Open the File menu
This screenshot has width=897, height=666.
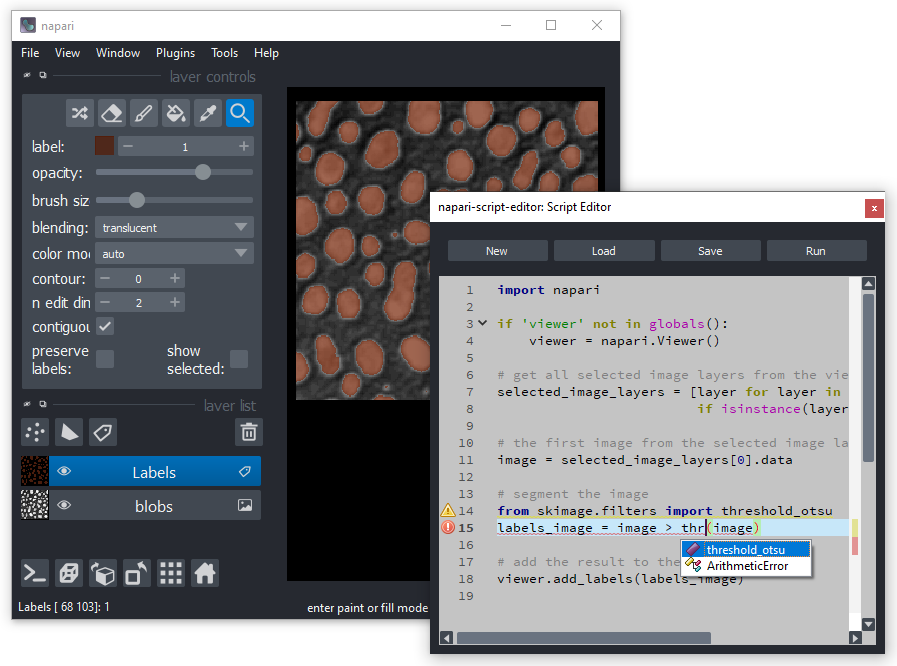pos(30,53)
